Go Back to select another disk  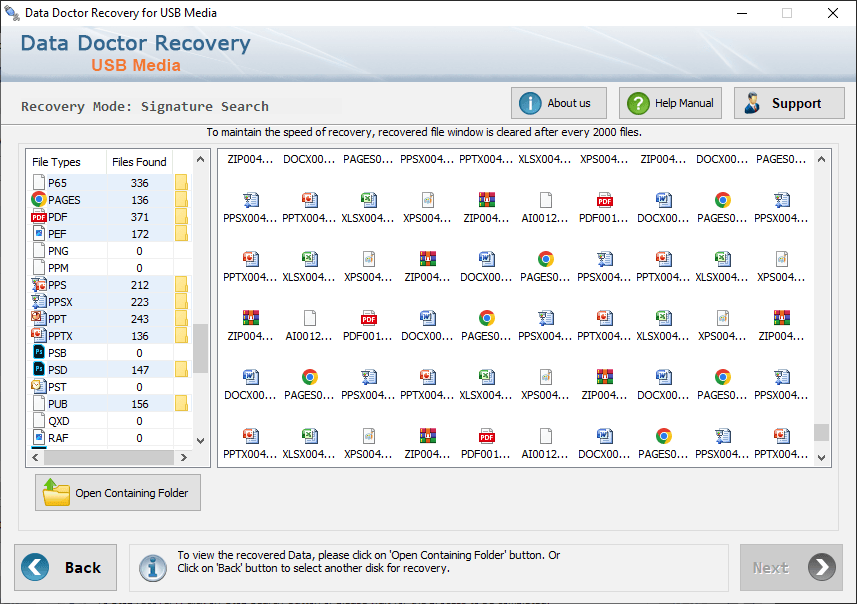point(66,567)
